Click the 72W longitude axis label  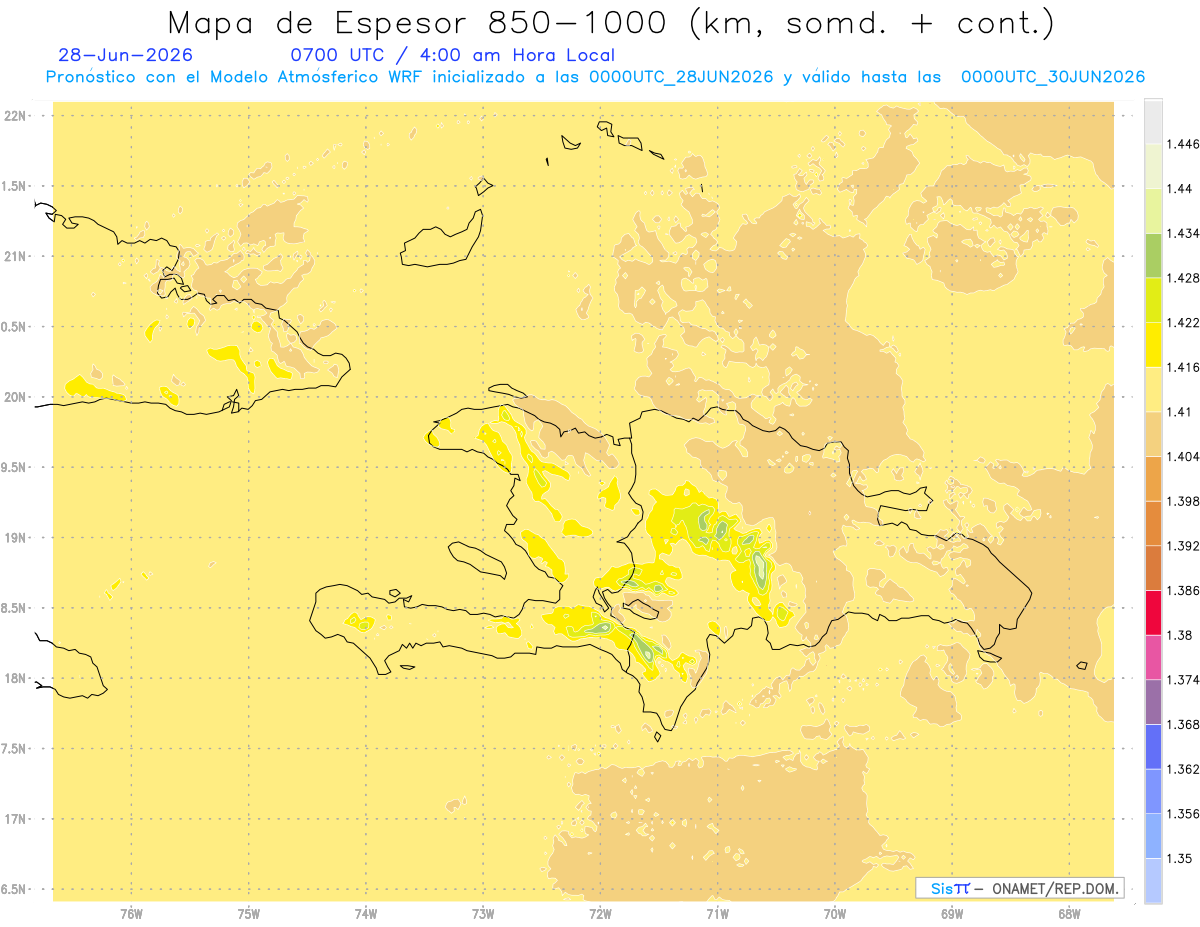pos(600,913)
